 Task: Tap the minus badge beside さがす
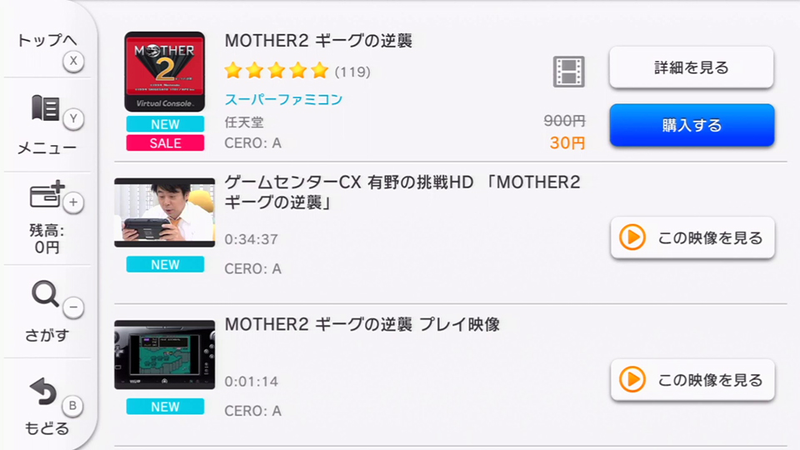point(73,307)
